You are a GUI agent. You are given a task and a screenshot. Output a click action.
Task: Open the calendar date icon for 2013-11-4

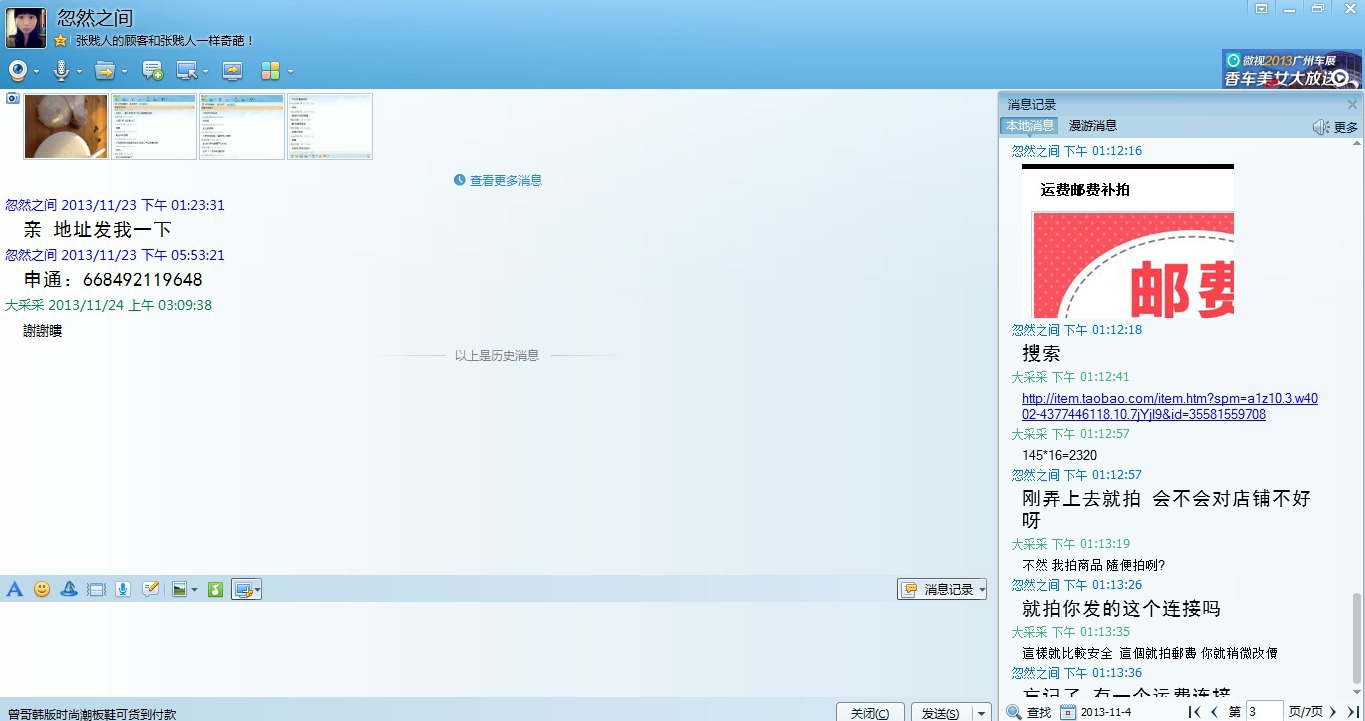1068,712
